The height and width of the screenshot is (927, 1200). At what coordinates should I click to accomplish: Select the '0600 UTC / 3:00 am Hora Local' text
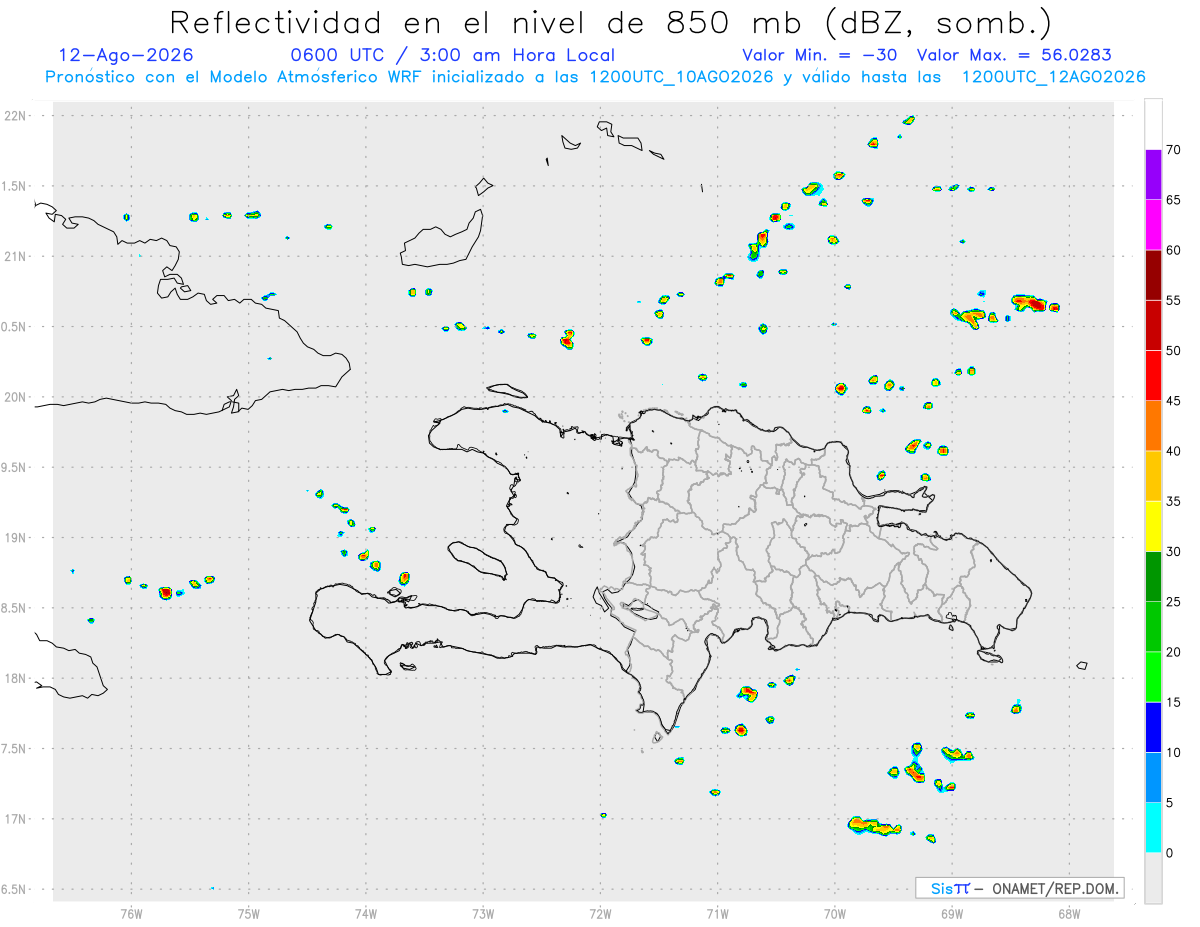(452, 55)
